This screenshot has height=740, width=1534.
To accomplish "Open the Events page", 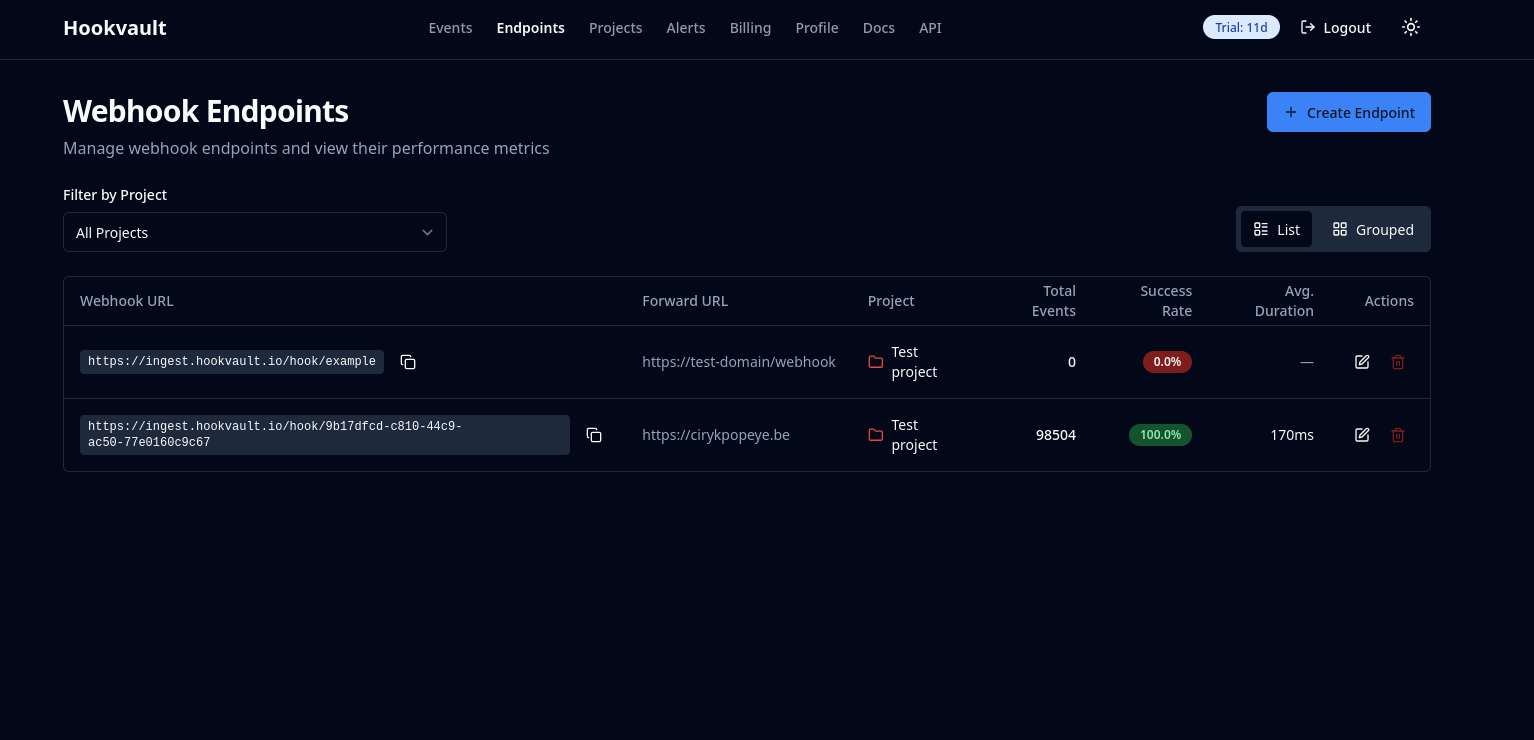I will (x=450, y=28).
